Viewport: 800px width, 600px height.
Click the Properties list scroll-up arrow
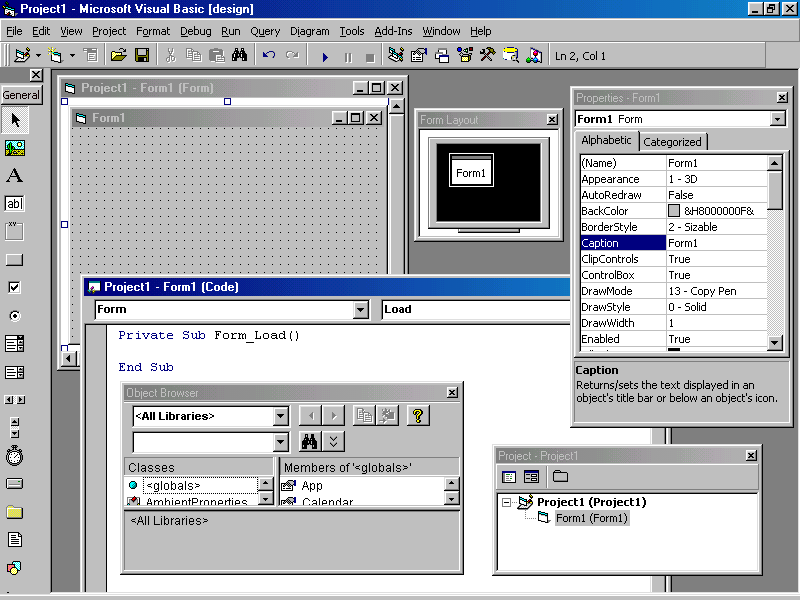click(774, 163)
